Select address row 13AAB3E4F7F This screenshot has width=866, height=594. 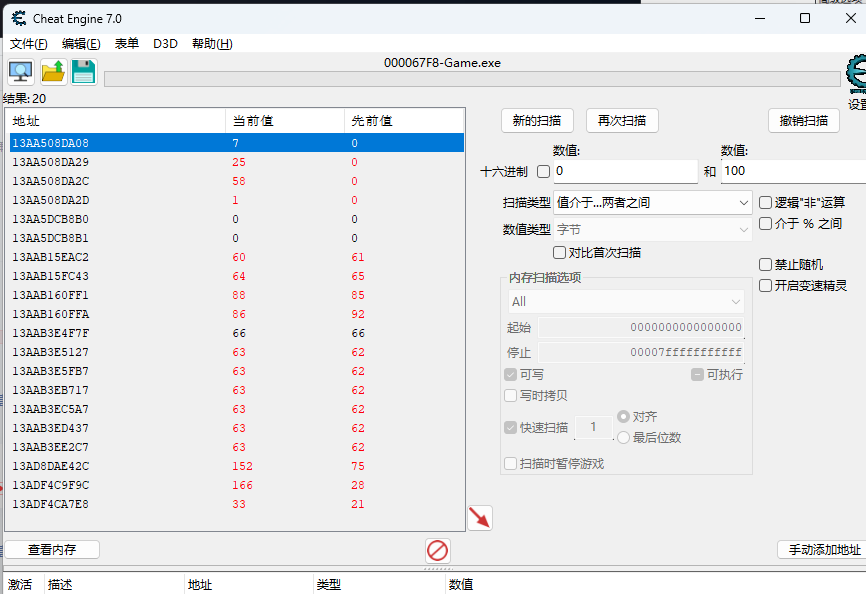236,333
